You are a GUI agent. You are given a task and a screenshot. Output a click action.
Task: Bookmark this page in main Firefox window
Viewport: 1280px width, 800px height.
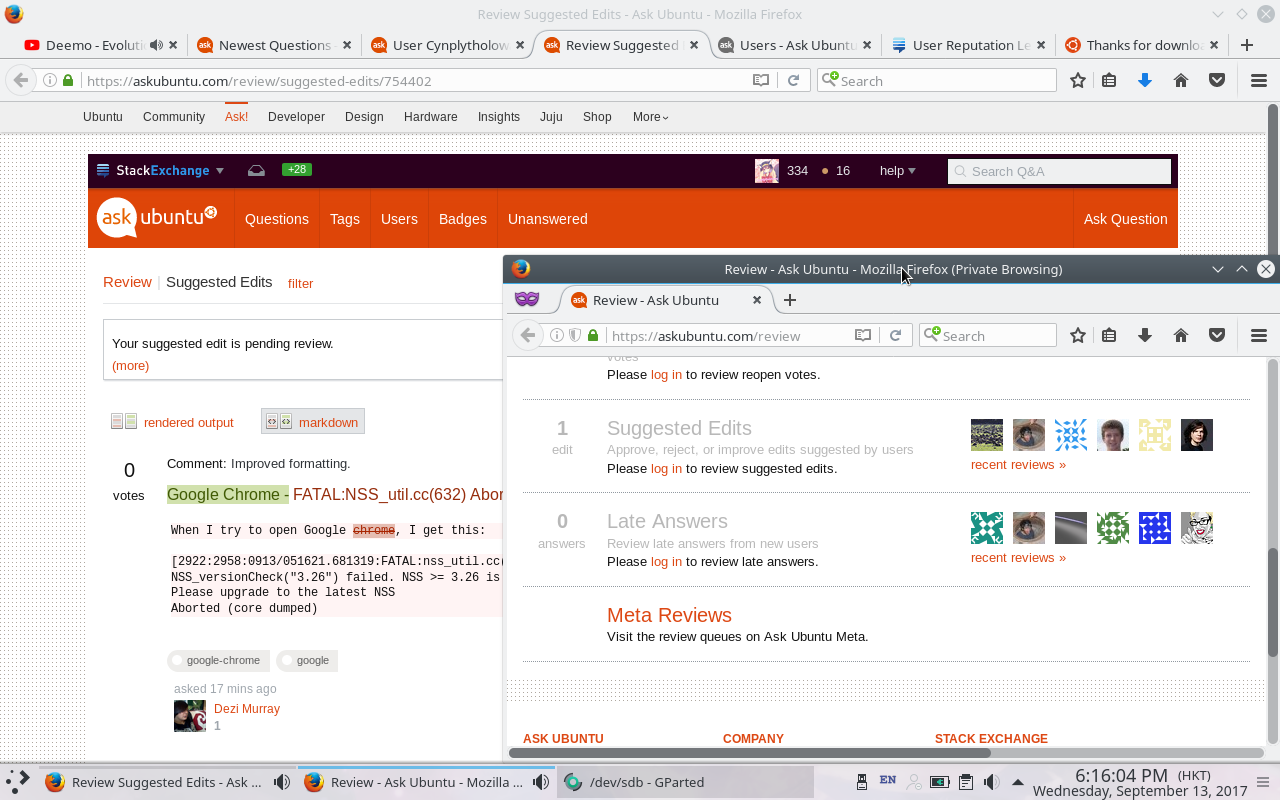(1077, 81)
